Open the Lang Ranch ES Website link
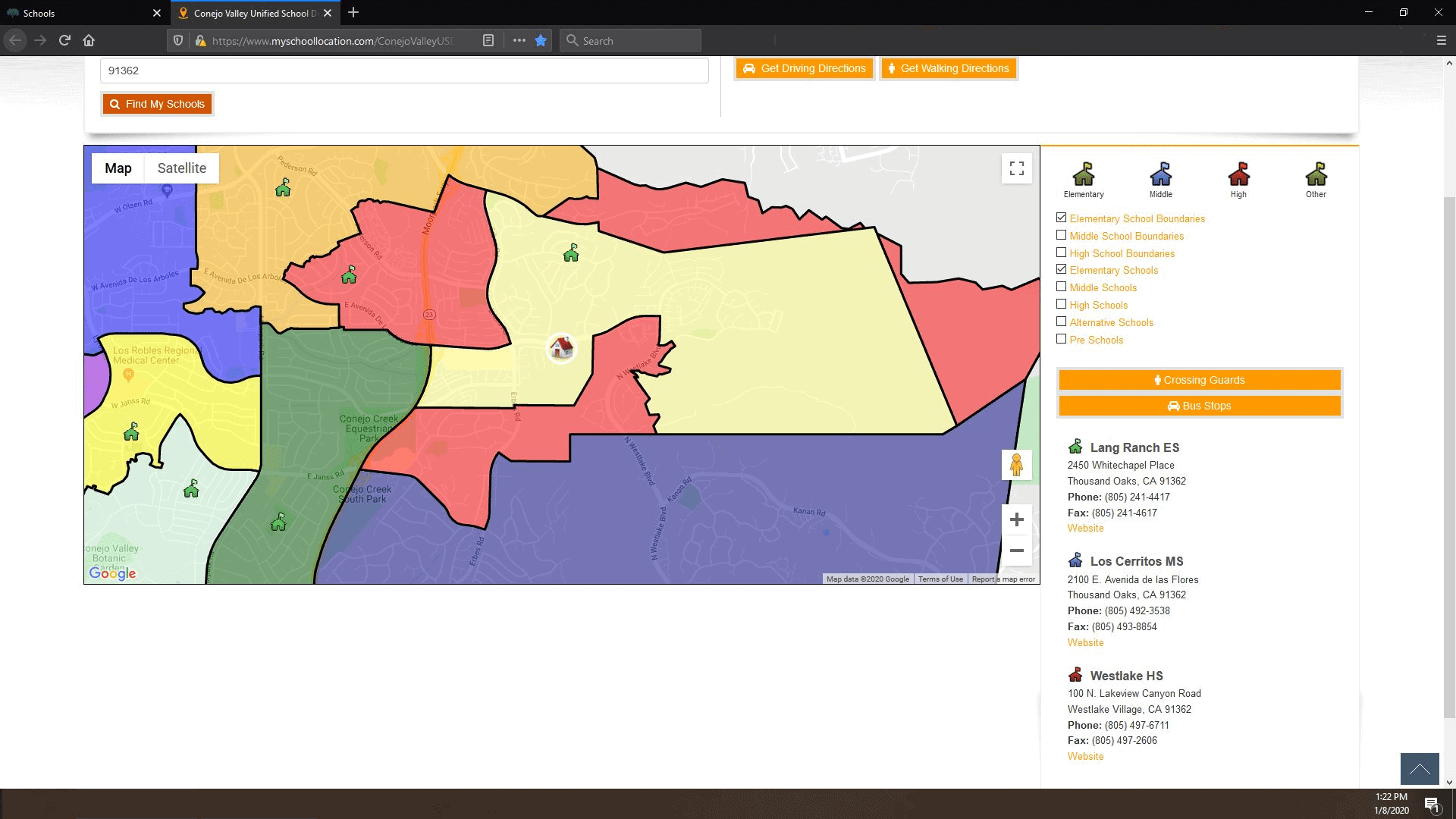The height and width of the screenshot is (819, 1456). click(x=1085, y=529)
